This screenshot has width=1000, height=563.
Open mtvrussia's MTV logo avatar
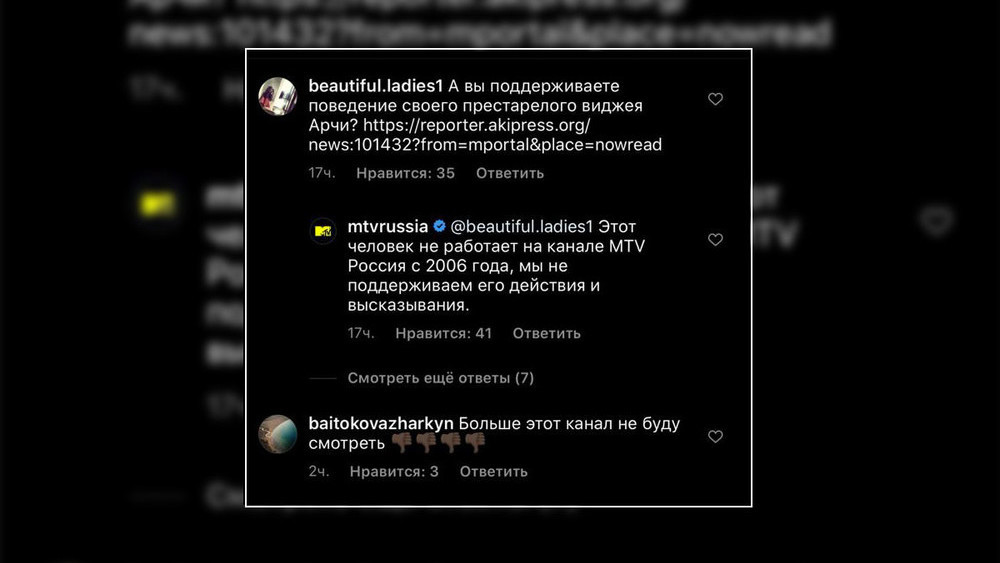click(x=323, y=231)
